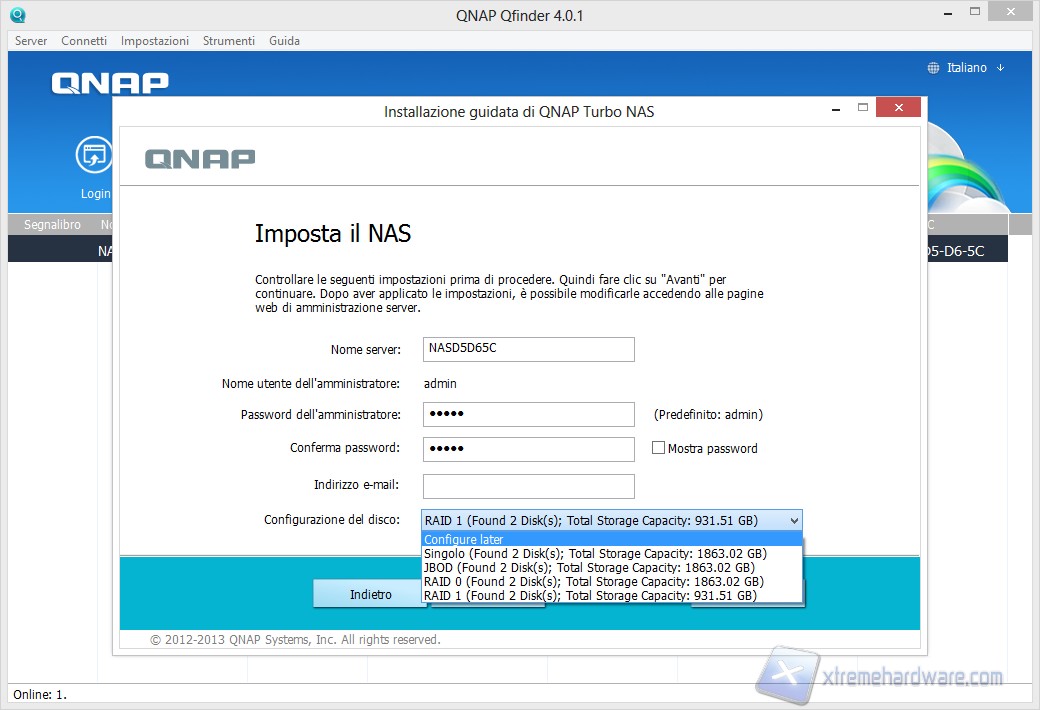Switch to the Segnalibro column tab

click(x=52, y=225)
